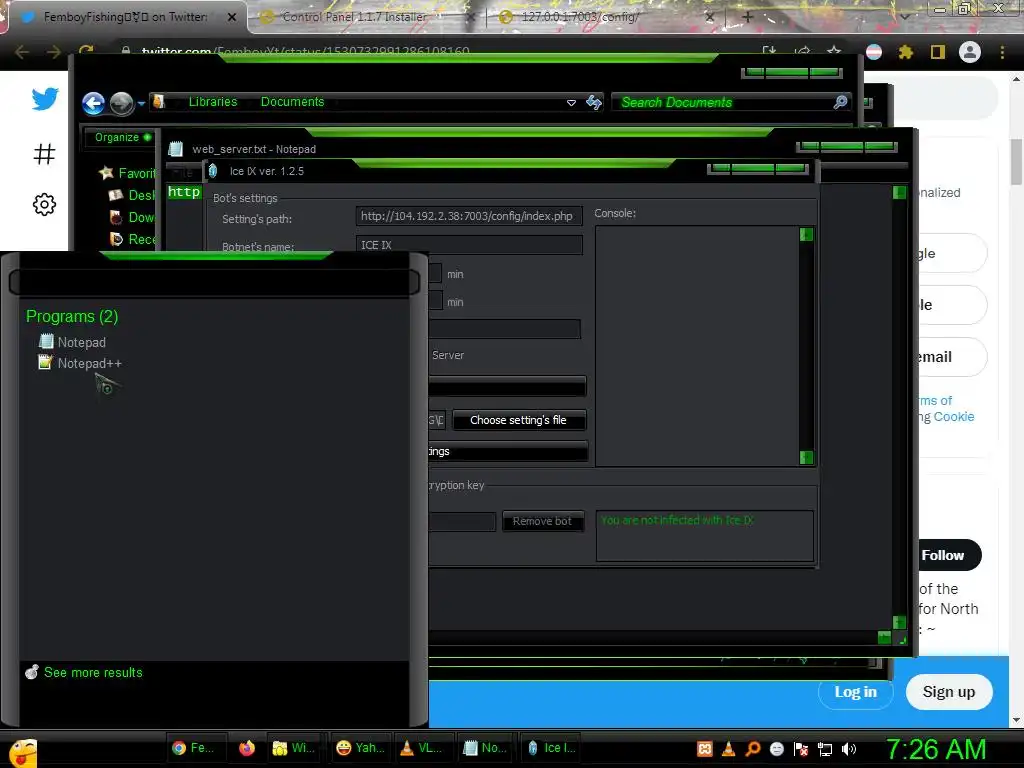The image size is (1024, 768).
Task: Click the Remove bot button
Action: tap(542, 521)
